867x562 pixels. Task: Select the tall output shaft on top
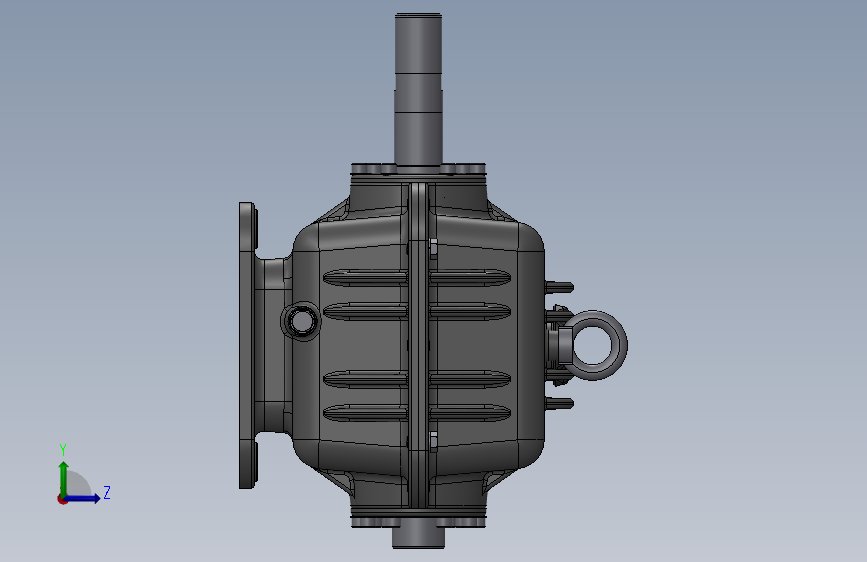pyautogui.click(x=419, y=89)
